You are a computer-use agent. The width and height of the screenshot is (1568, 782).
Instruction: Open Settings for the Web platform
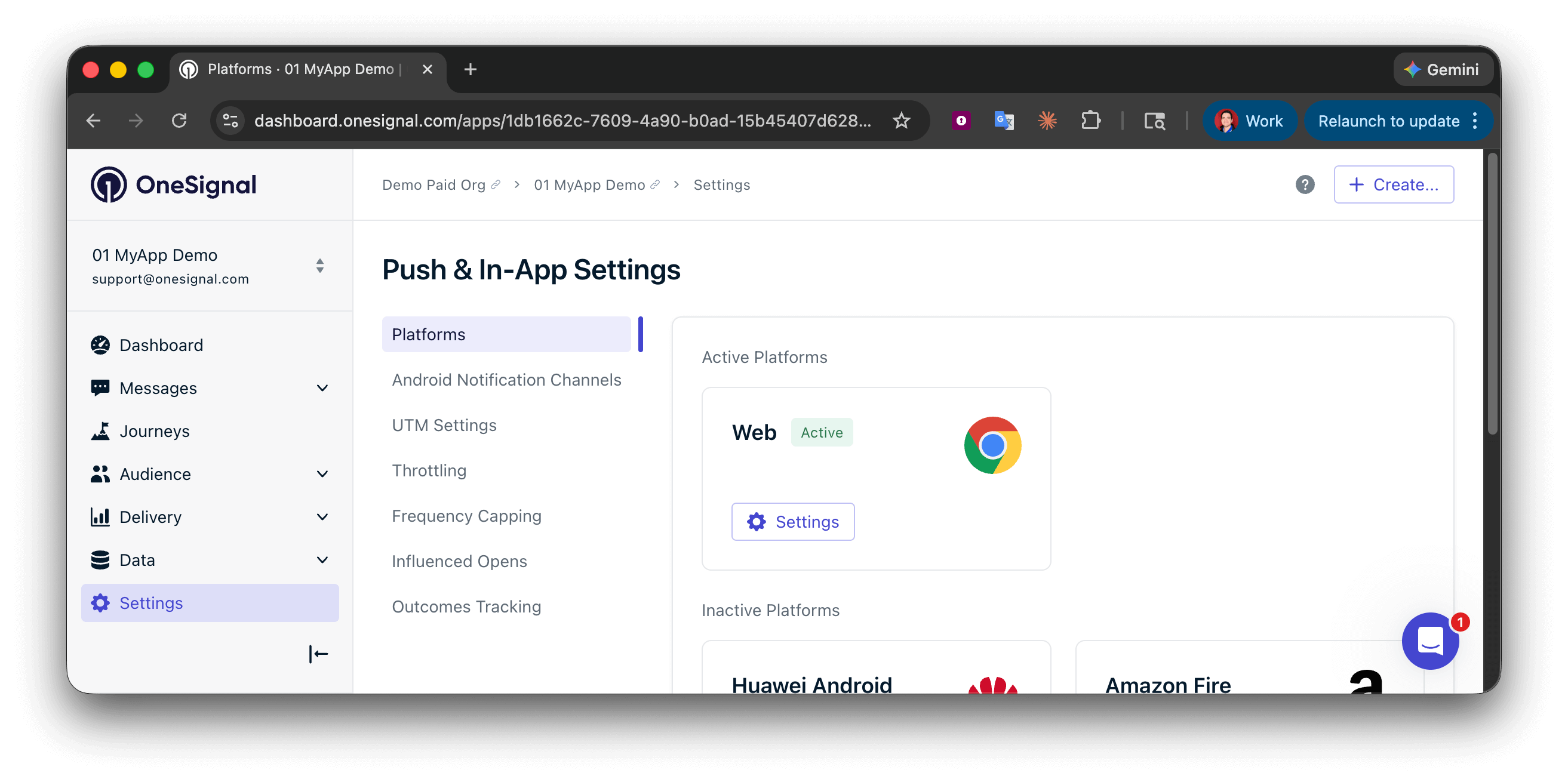click(x=792, y=522)
